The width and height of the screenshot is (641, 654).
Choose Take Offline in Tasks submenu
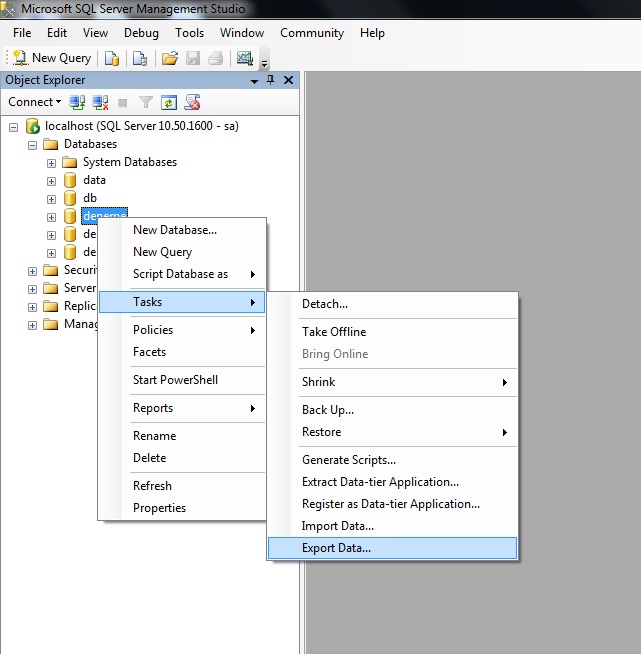[x=392, y=332]
